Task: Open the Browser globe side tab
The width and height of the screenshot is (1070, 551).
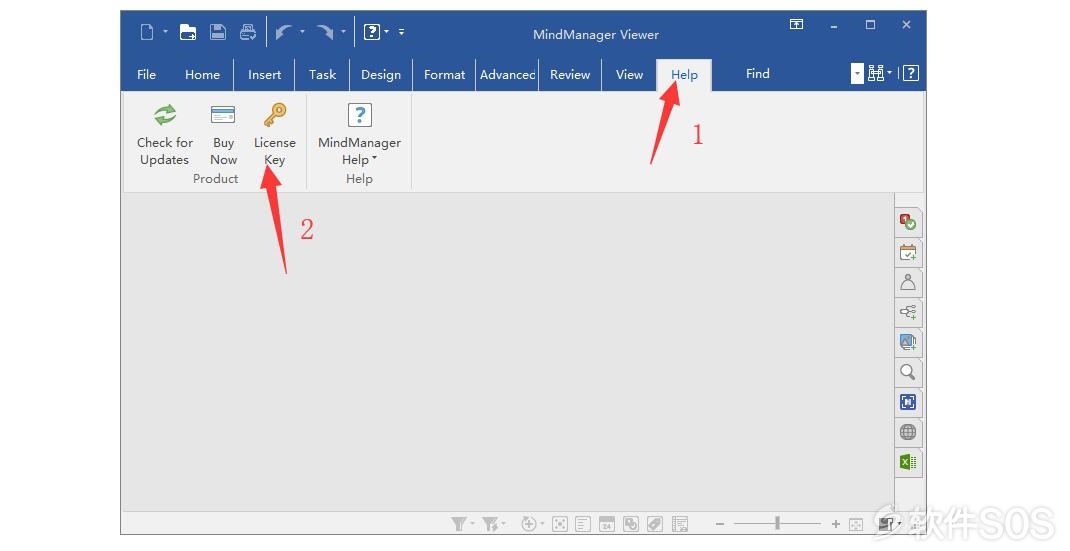Action: tap(908, 432)
